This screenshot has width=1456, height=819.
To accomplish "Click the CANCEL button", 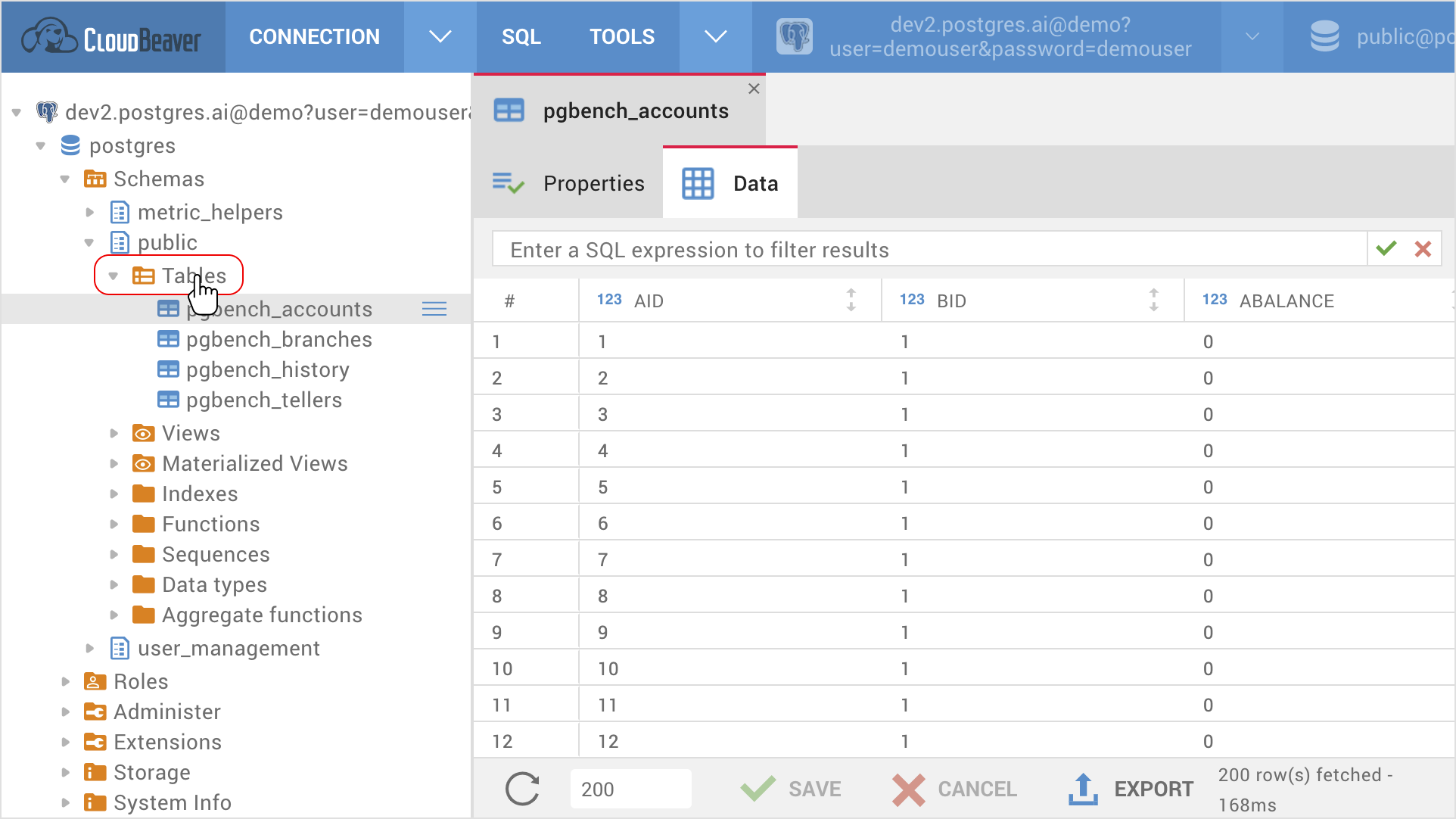I will pos(954,789).
